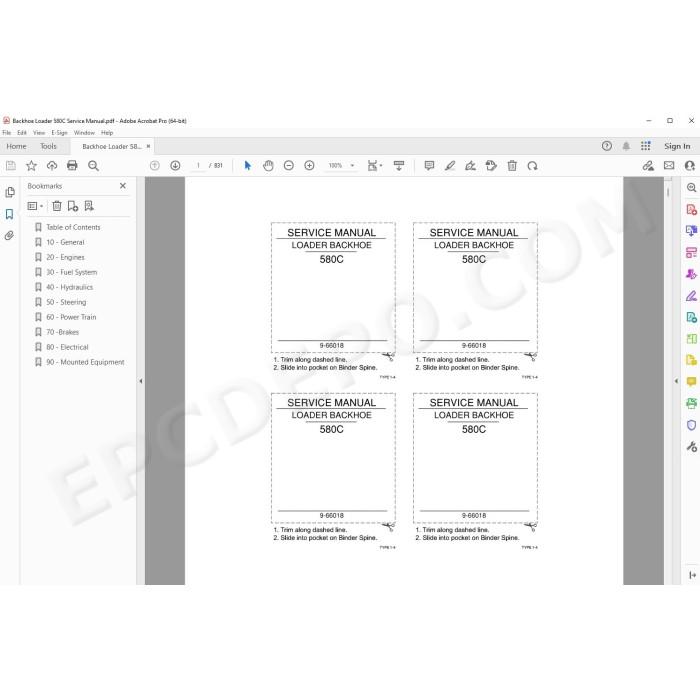Open the Window menu
Screen dimensions: 700x700
click(x=84, y=133)
